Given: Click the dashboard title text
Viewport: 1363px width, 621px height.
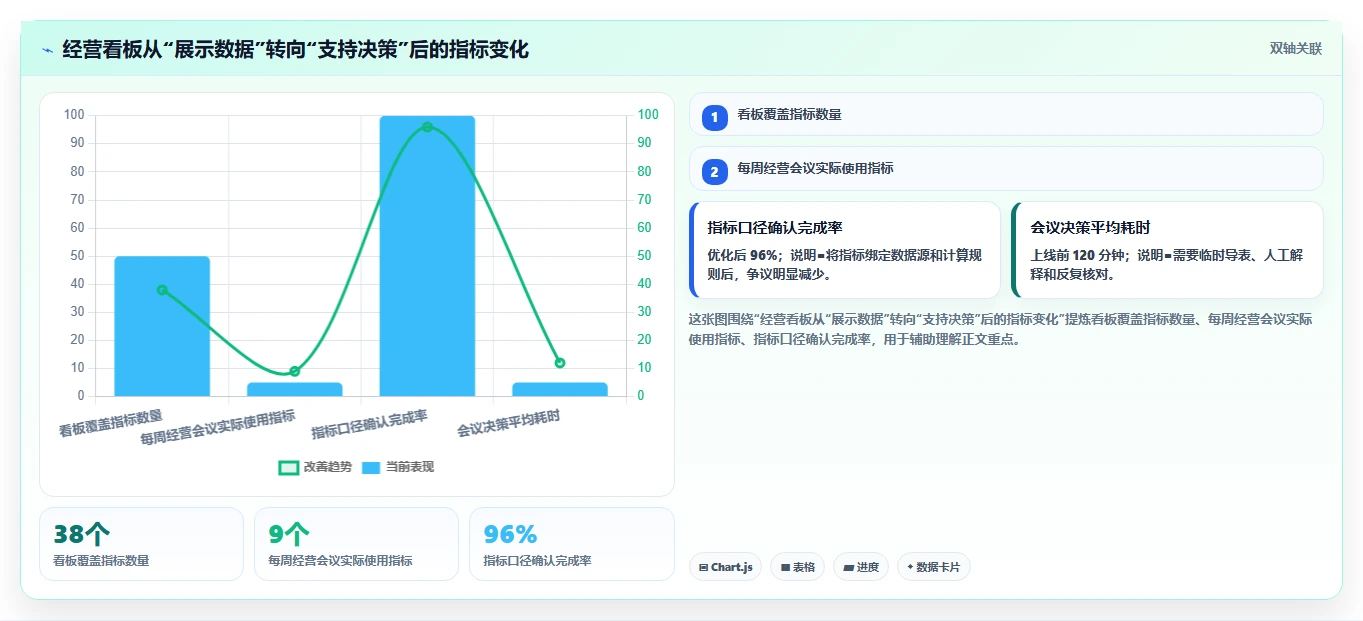Looking at the screenshot, I should coord(295,50).
